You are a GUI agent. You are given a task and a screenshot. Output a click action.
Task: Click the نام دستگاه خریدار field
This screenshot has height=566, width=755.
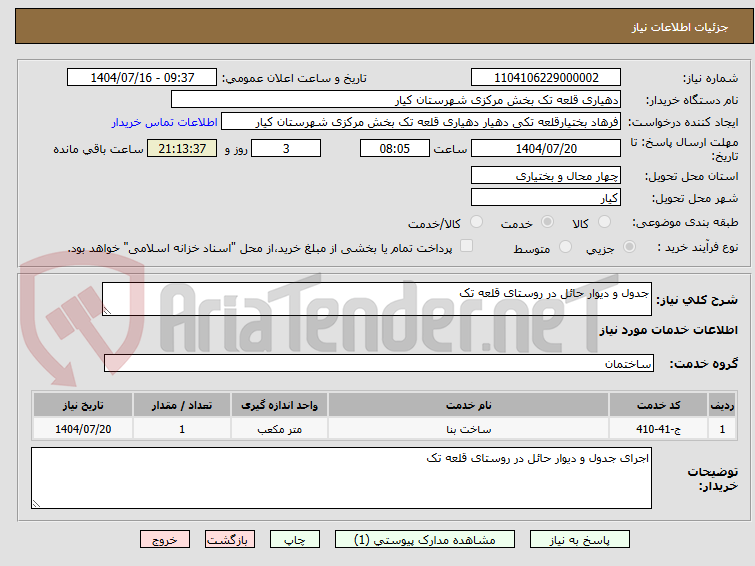click(x=396, y=100)
